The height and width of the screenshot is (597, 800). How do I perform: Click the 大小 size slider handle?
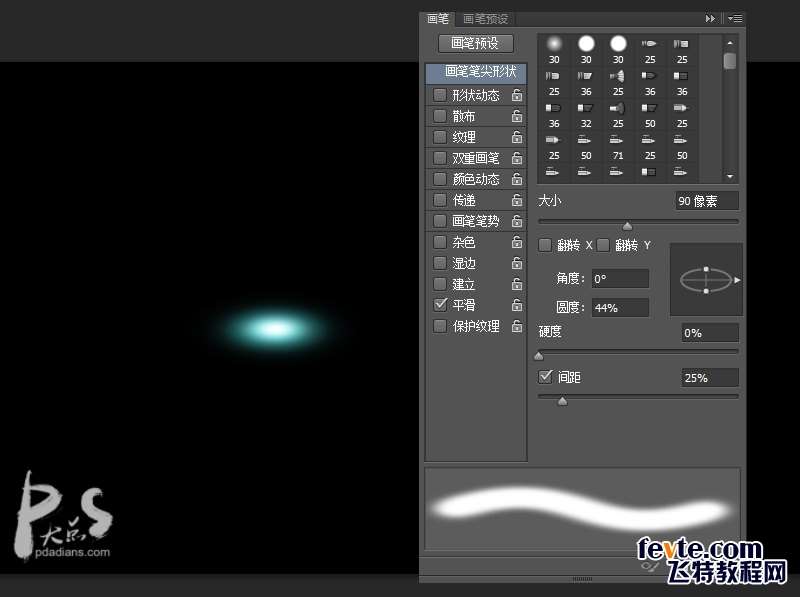pyautogui.click(x=627, y=226)
